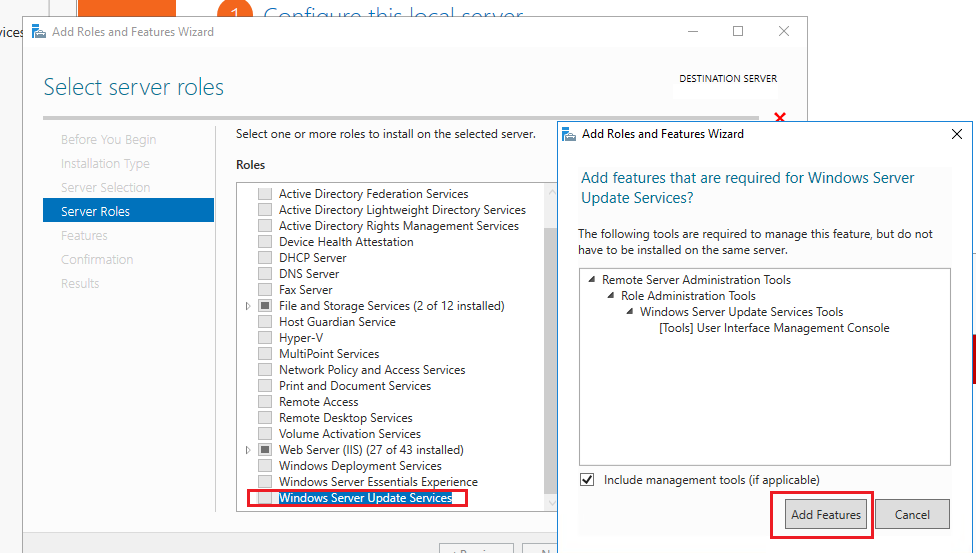
Task: Check Device Health Attestation role
Action: [265, 242]
